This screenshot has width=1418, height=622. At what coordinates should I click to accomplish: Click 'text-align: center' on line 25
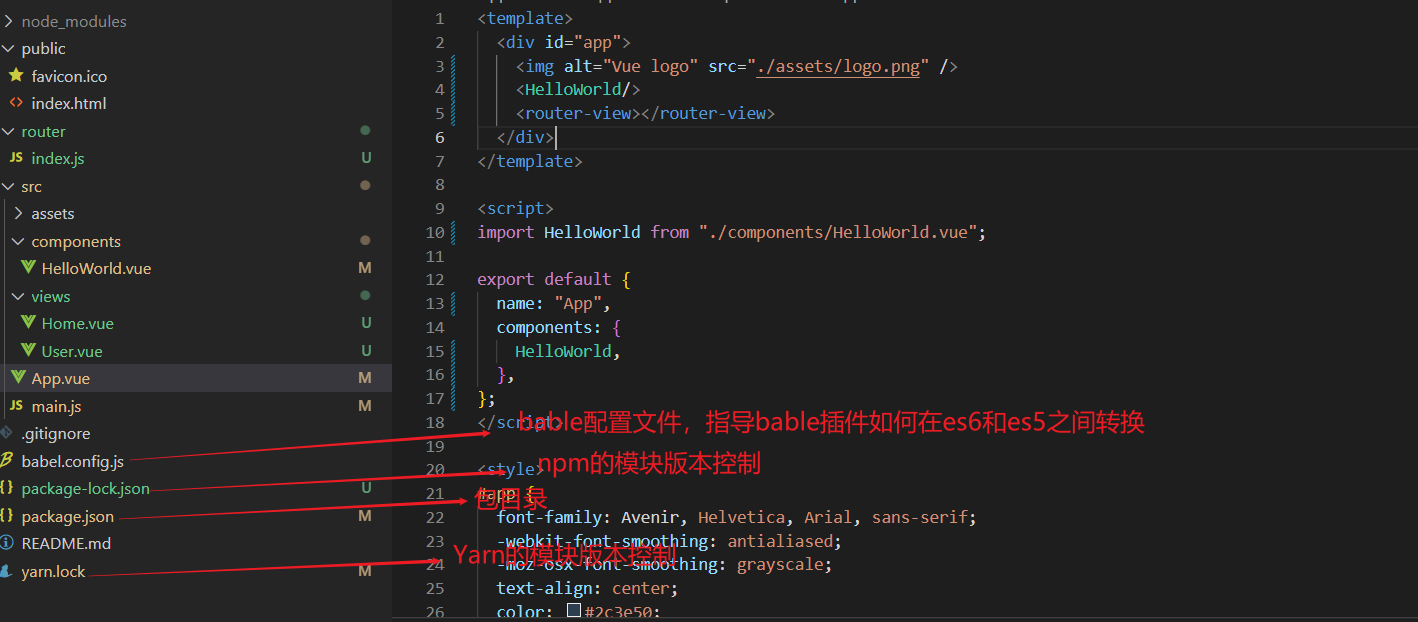(x=587, y=588)
